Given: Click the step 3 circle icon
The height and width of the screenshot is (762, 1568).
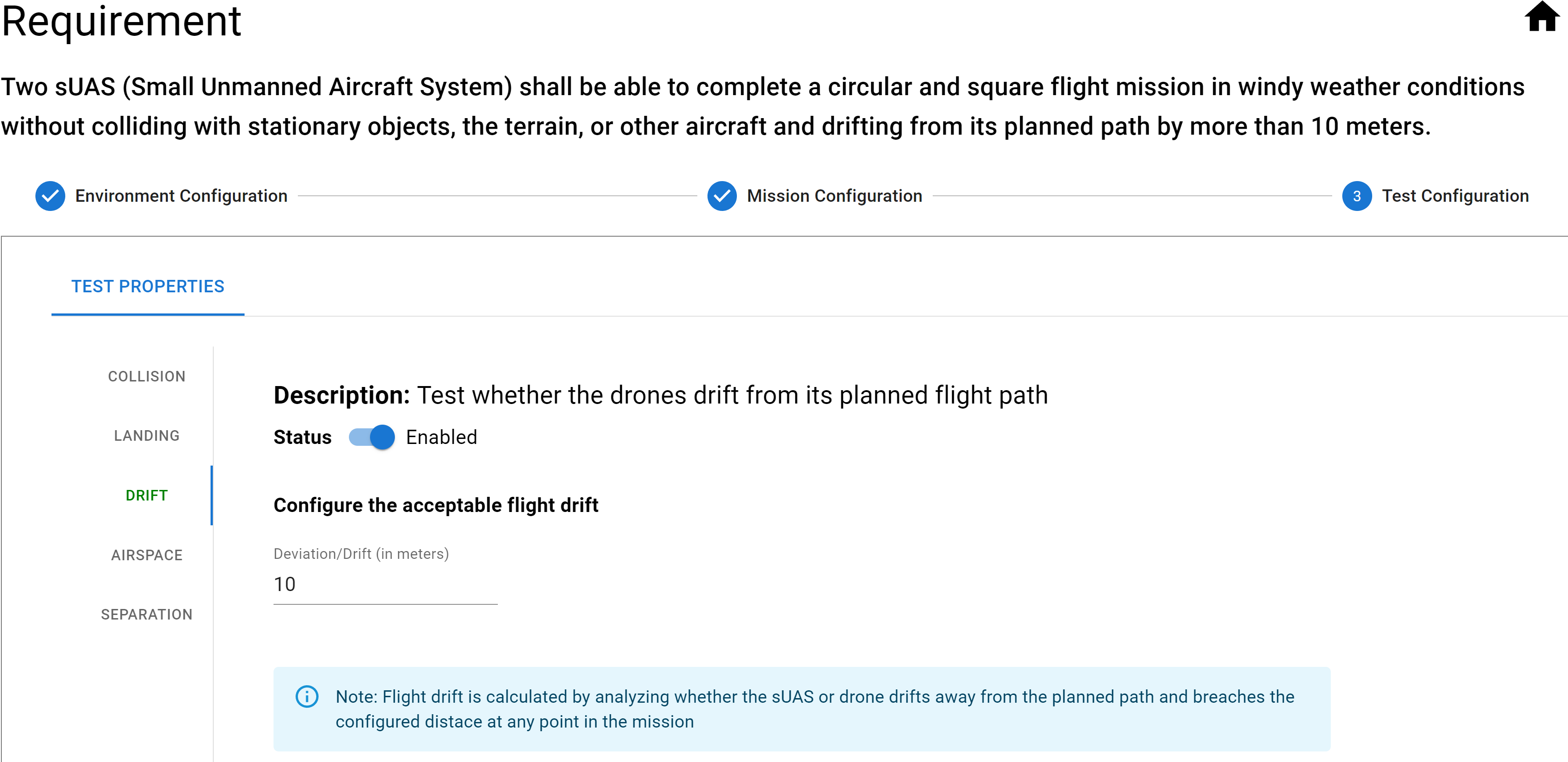Looking at the screenshot, I should [x=1357, y=196].
